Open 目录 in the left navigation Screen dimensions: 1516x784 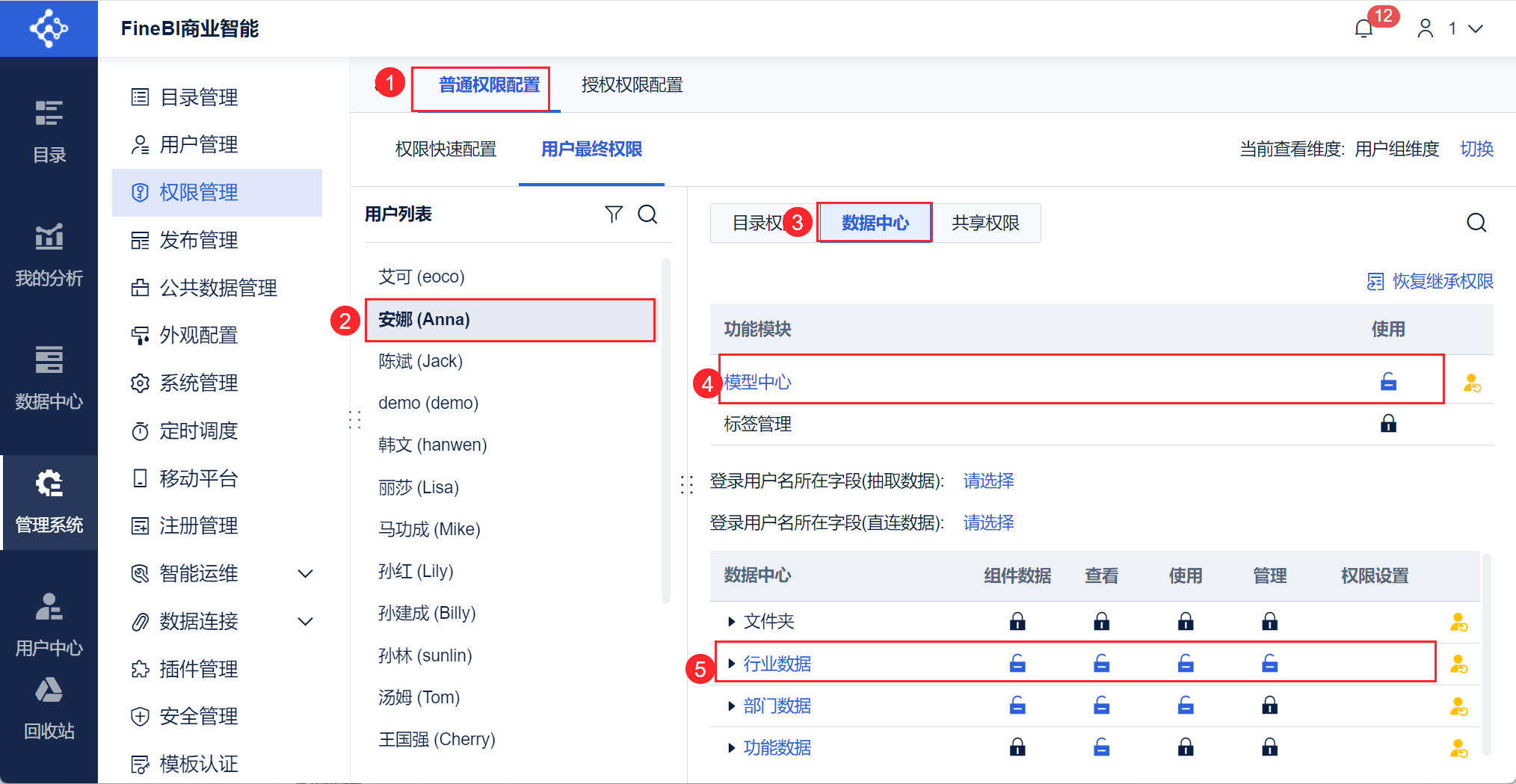point(49,132)
